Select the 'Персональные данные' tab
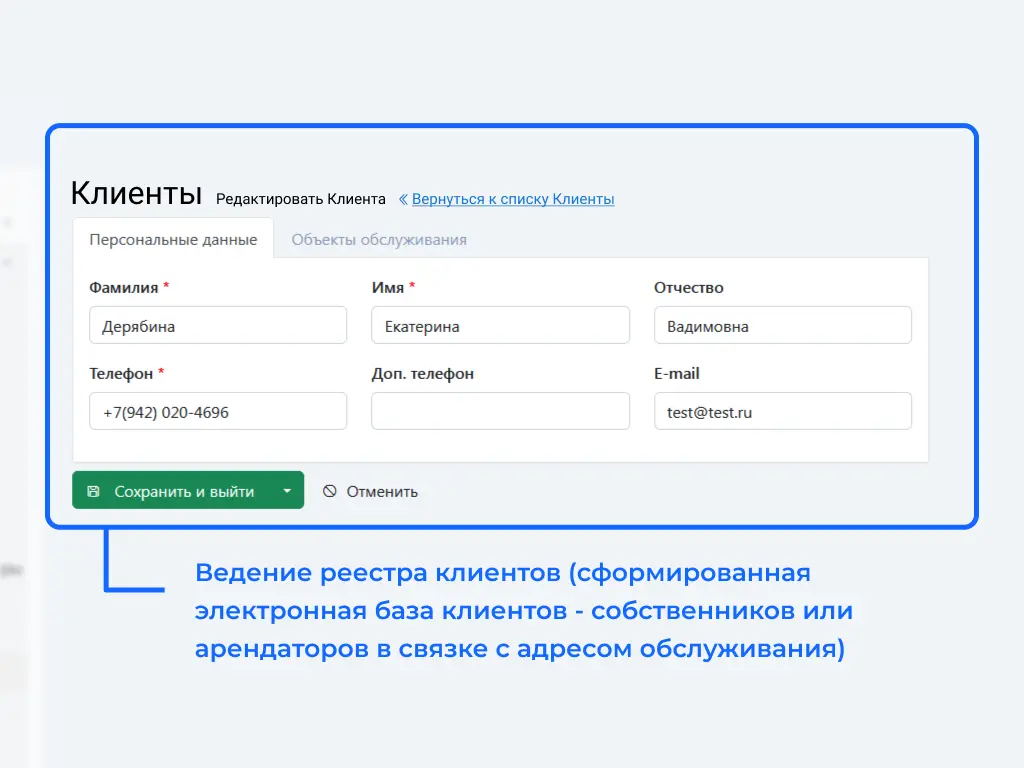1024x768 pixels. point(173,240)
